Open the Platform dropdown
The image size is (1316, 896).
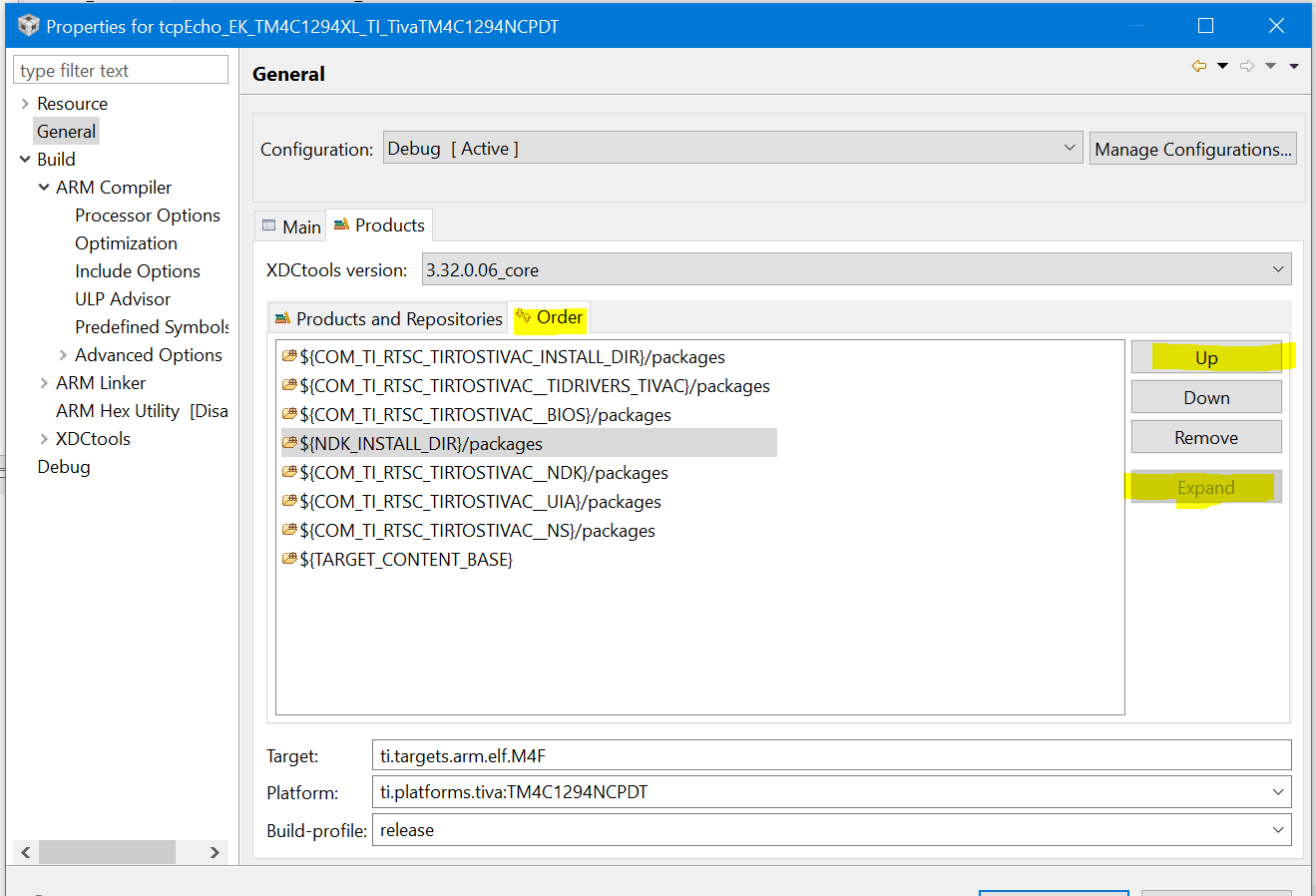(x=831, y=792)
